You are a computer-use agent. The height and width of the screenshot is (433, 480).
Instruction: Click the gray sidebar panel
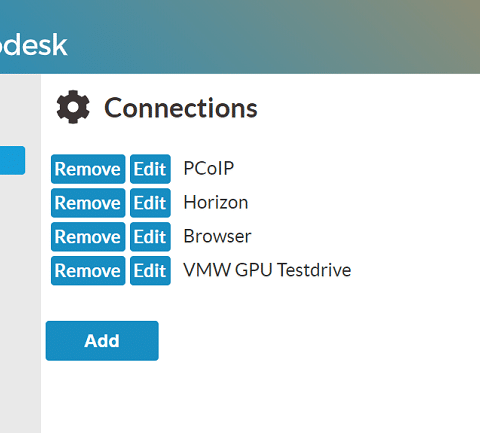point(20,300)
